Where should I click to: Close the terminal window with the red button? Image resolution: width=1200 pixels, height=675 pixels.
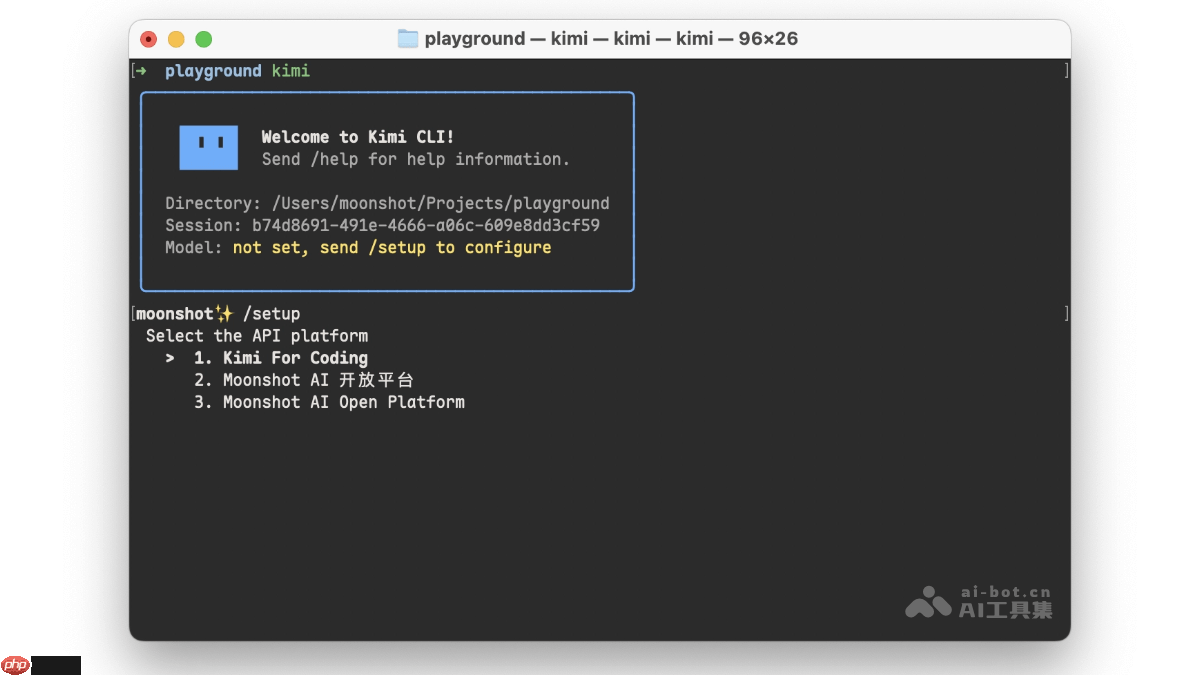pos(149,39)
